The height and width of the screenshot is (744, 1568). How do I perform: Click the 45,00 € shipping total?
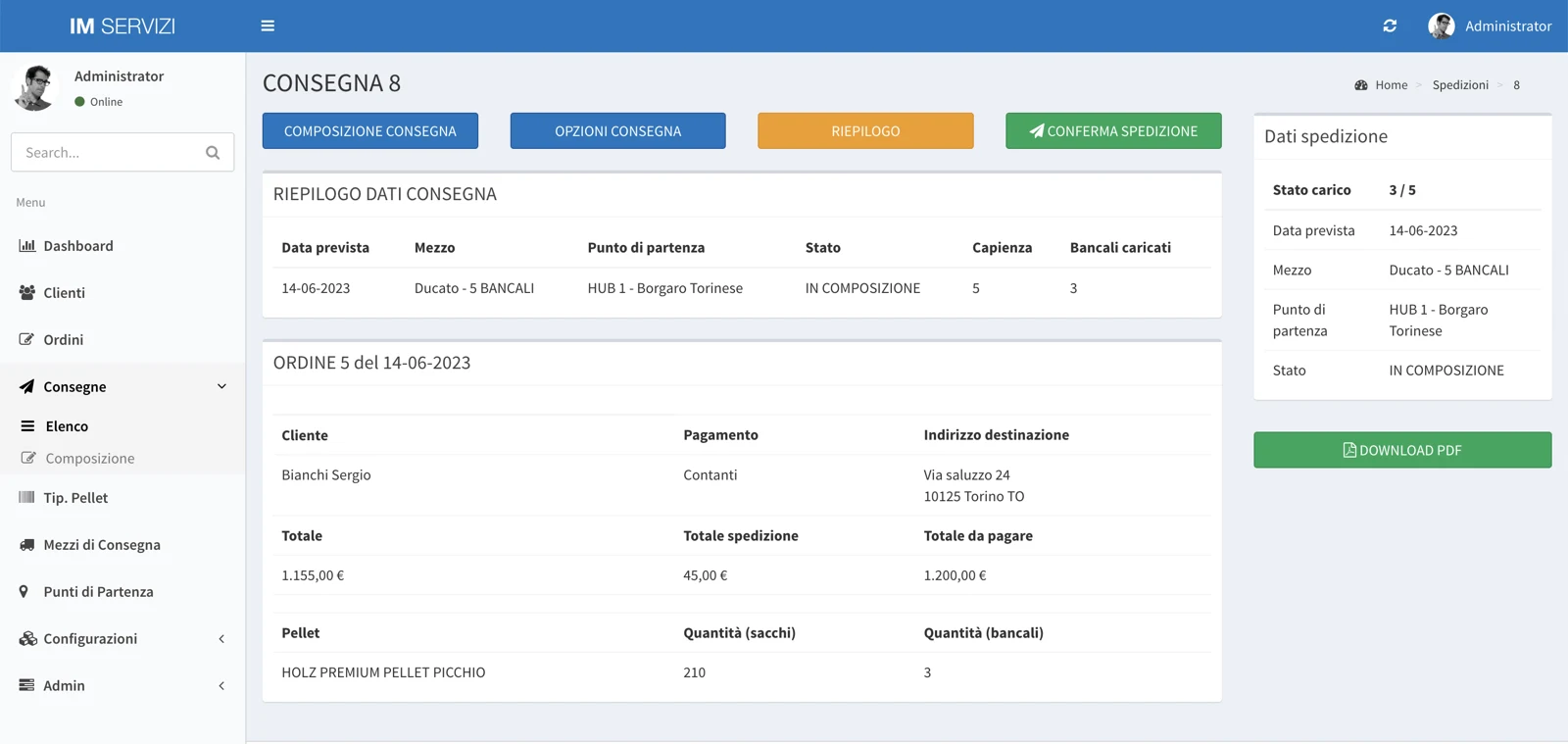point(706,575)
